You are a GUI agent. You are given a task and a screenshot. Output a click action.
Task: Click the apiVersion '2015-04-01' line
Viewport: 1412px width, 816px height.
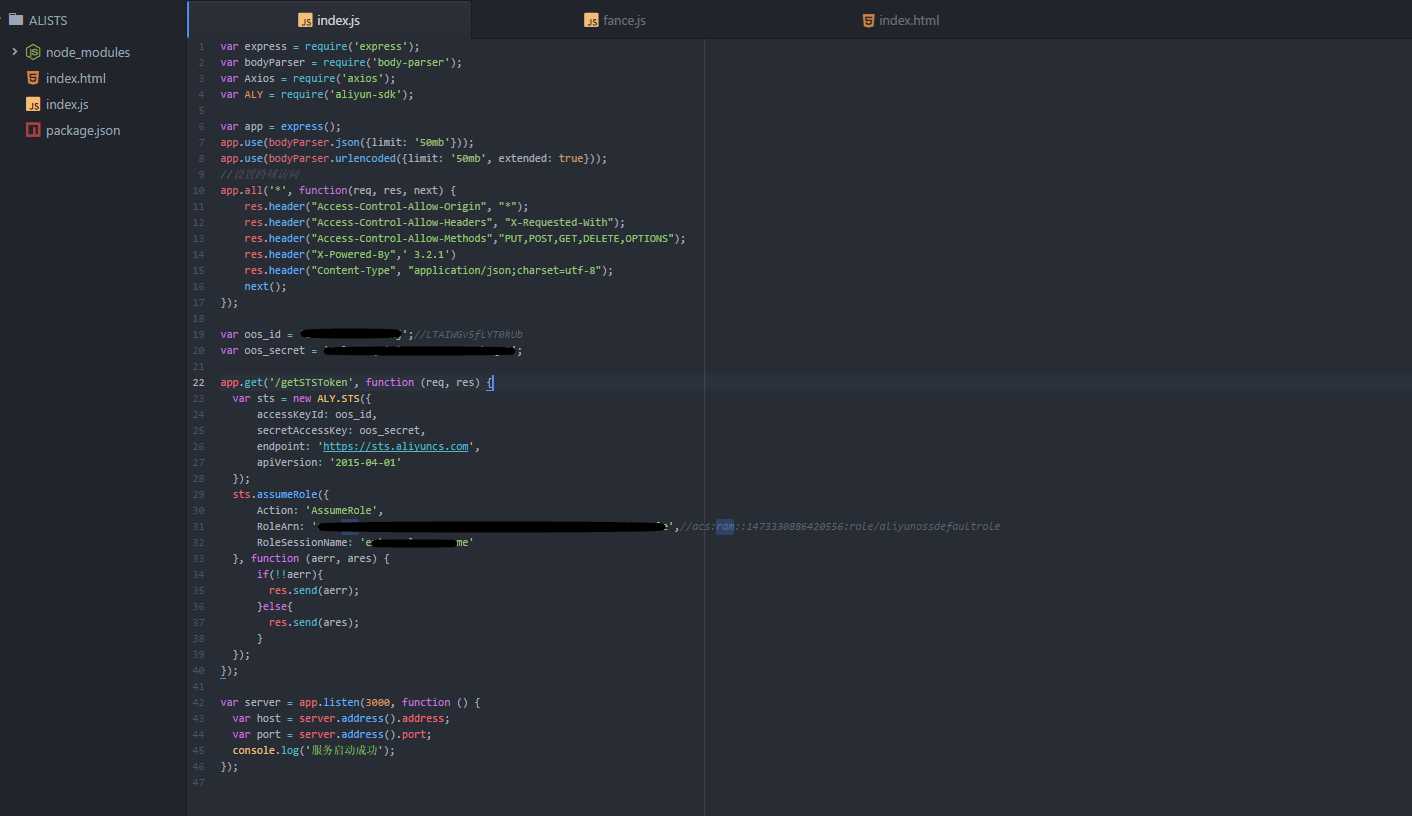click(328, 462)
